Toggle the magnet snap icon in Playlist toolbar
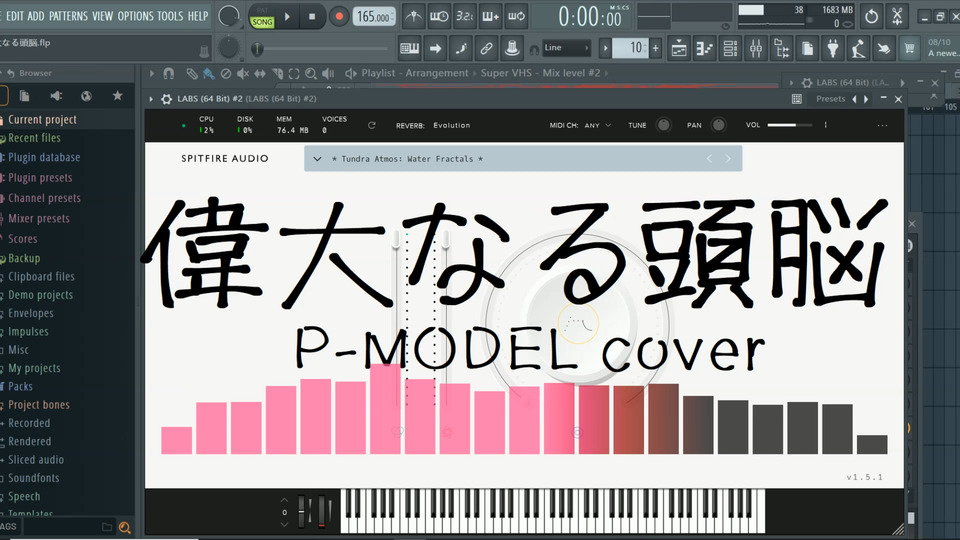Screen dimensions: 960x540 pos(168,73)
